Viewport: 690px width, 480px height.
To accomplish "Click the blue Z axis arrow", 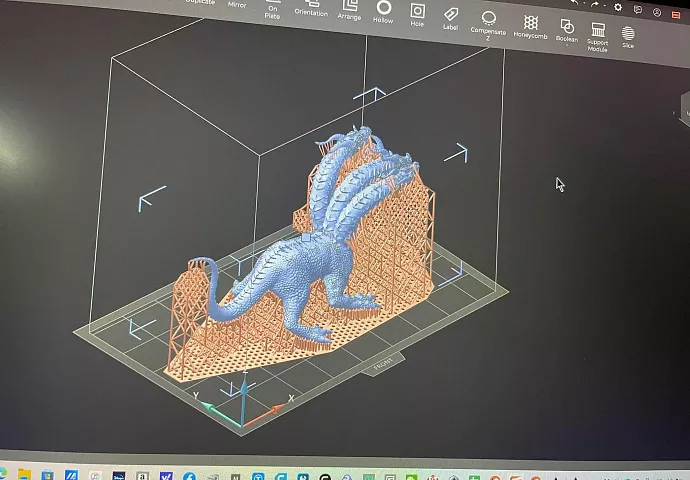I will click(243, 399).
